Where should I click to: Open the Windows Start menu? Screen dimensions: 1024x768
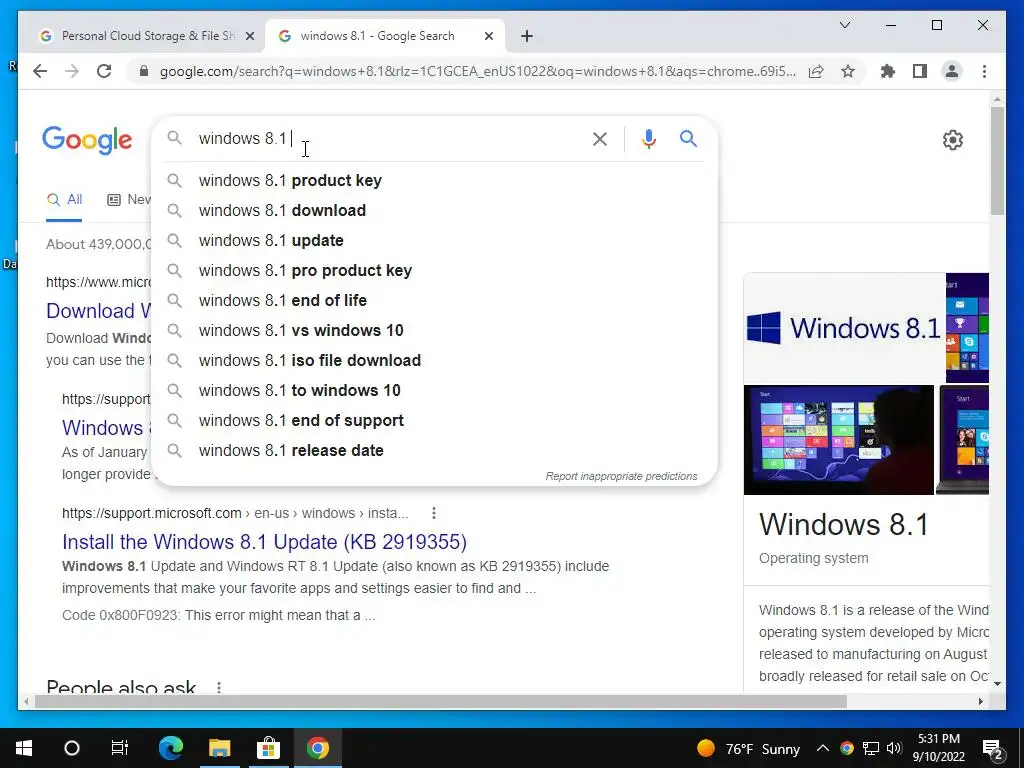click(24, 748)
